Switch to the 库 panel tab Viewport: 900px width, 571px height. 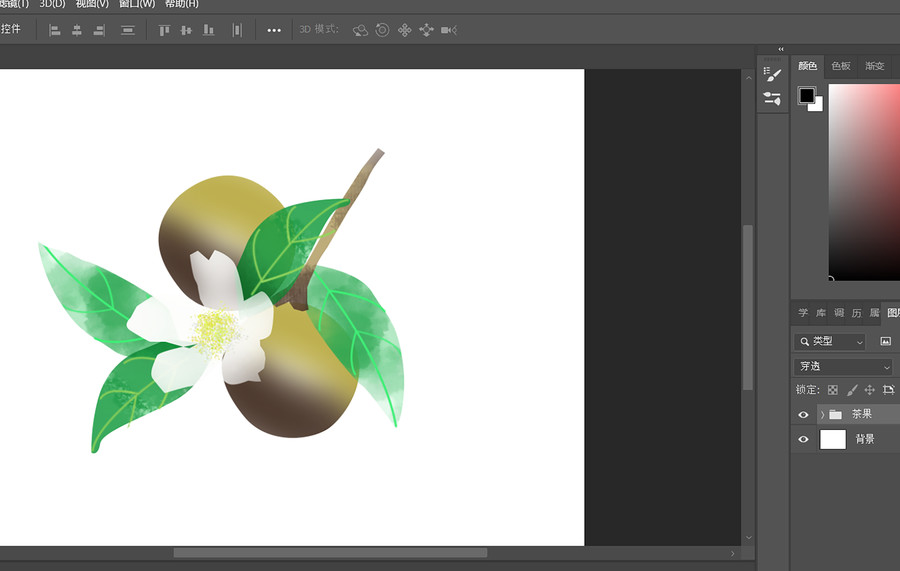[x=821, y=313]
